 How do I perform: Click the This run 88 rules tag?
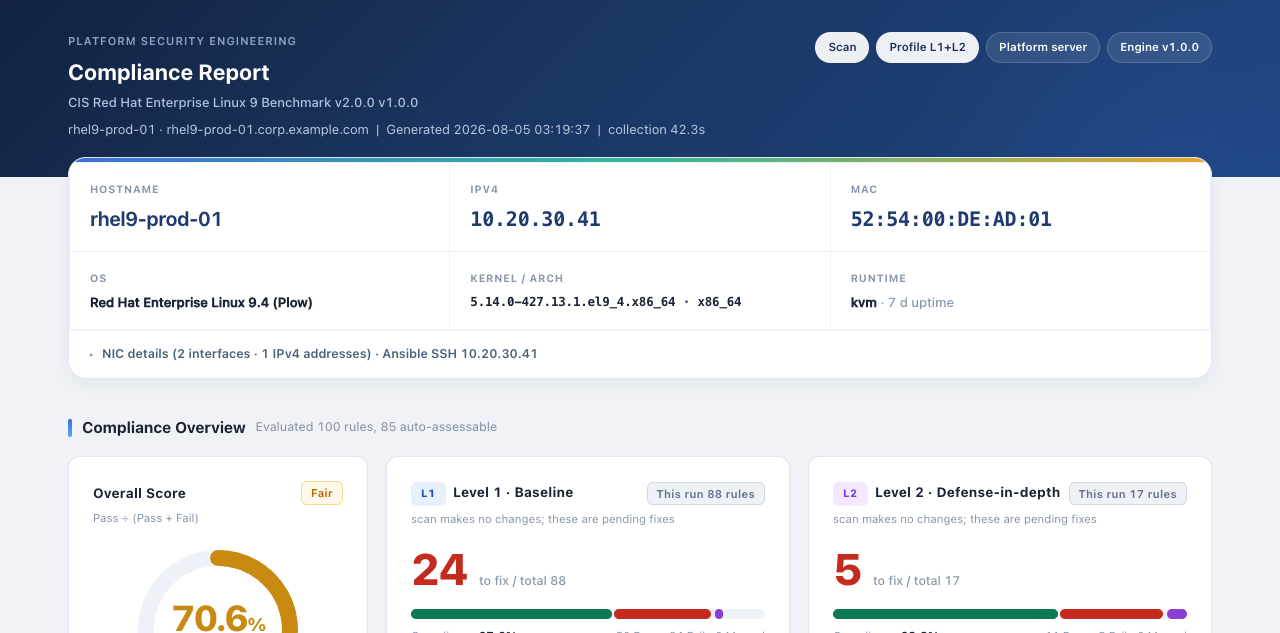tap(706, 494)
